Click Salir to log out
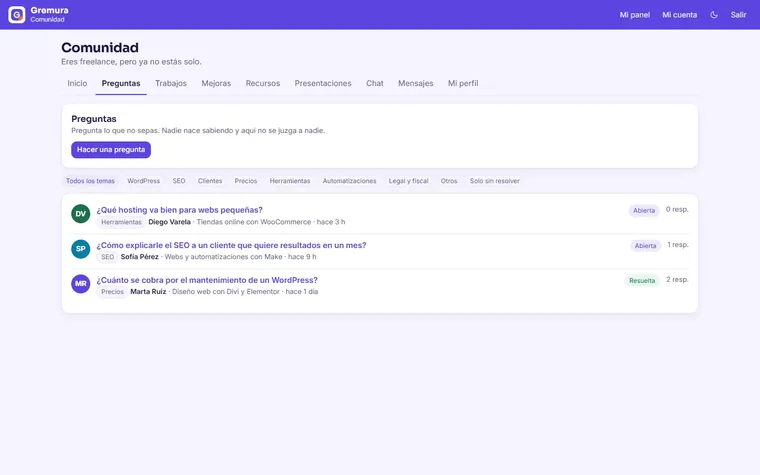 (x=738, y=15)
